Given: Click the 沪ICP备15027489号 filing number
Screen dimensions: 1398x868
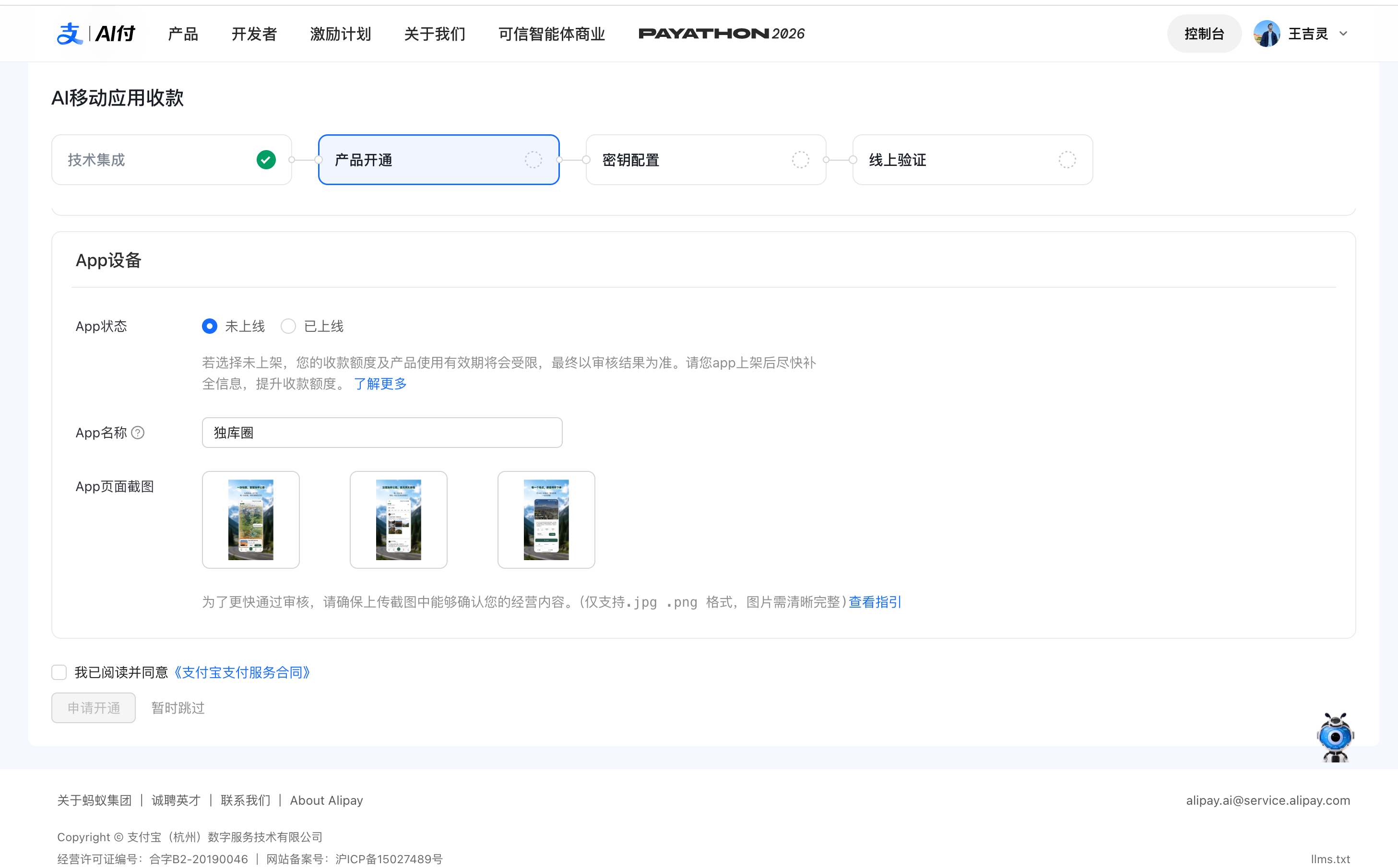Looking at the screenshot, I should pos(389,859).
